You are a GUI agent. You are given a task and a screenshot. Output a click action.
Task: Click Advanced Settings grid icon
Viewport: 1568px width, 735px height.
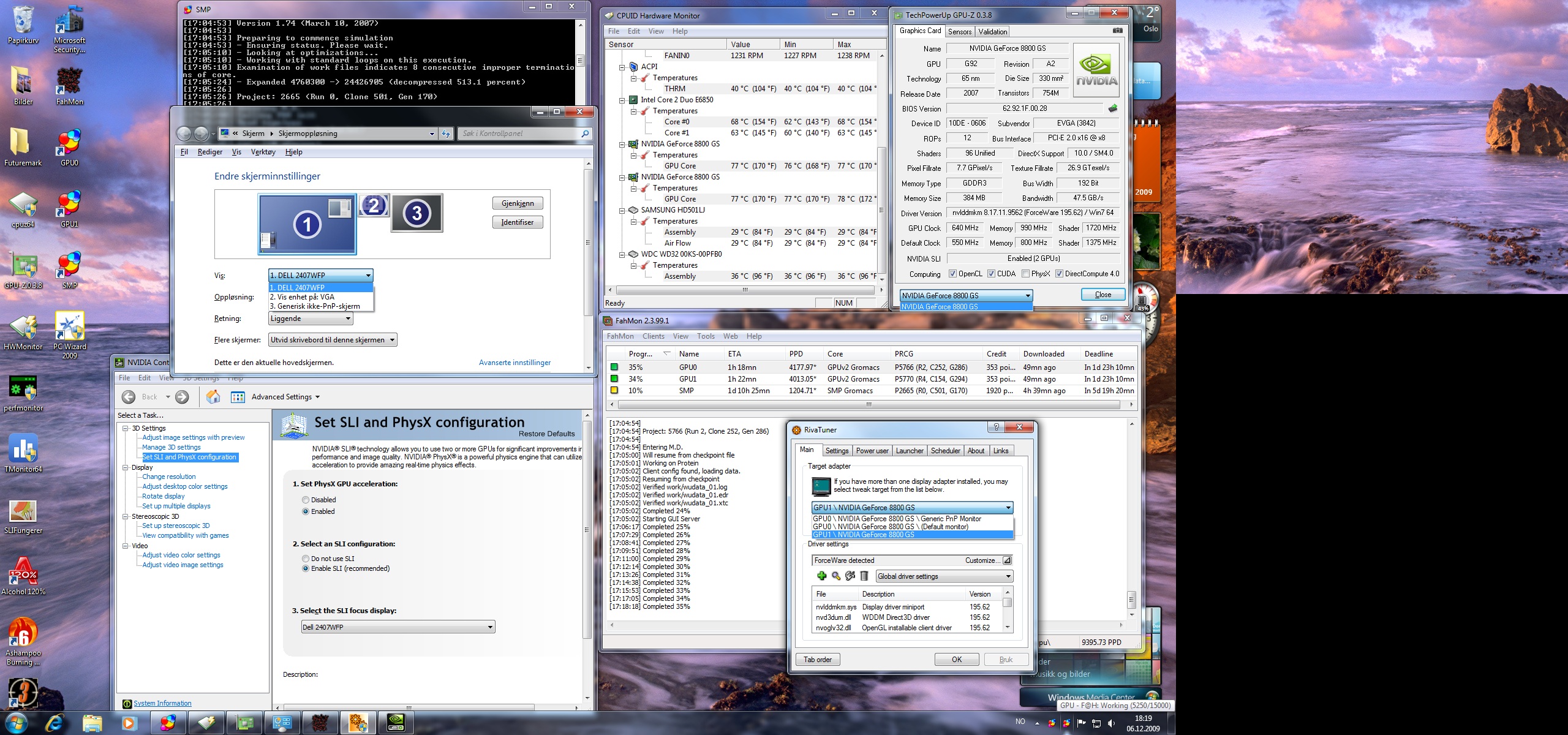click(238, 397)
